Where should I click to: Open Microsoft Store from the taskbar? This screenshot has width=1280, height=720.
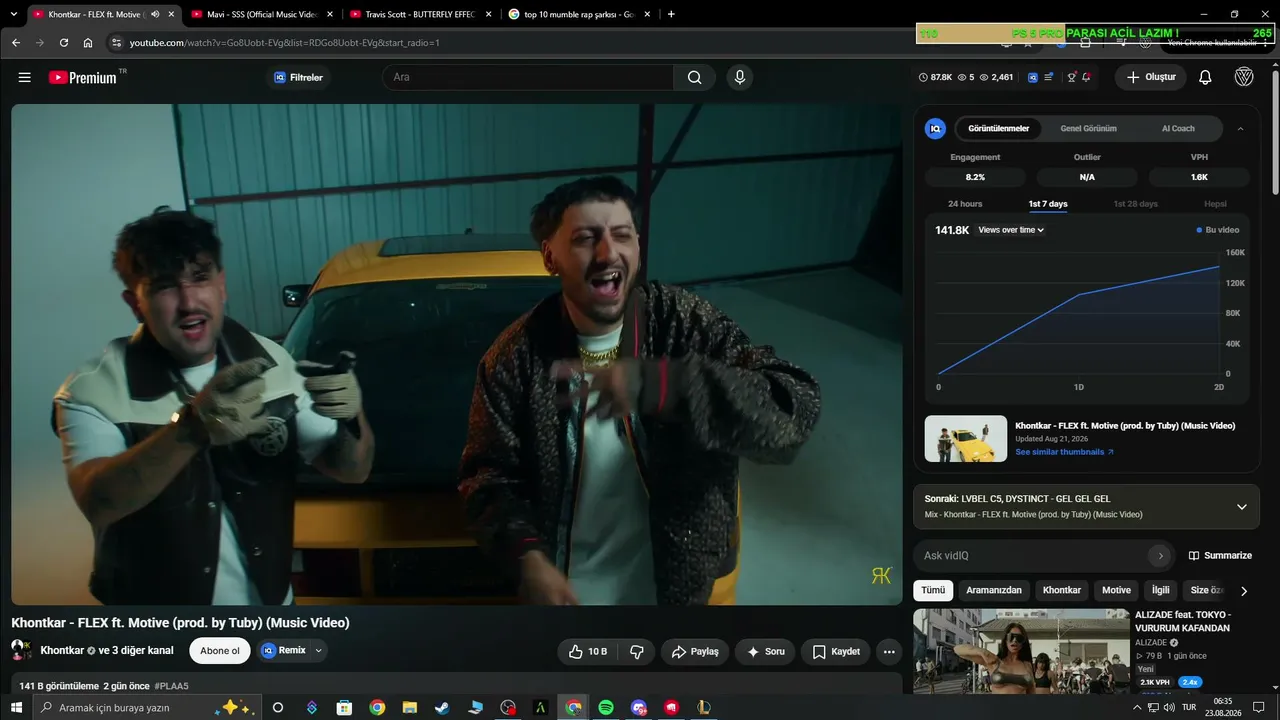tap(344, 707)
